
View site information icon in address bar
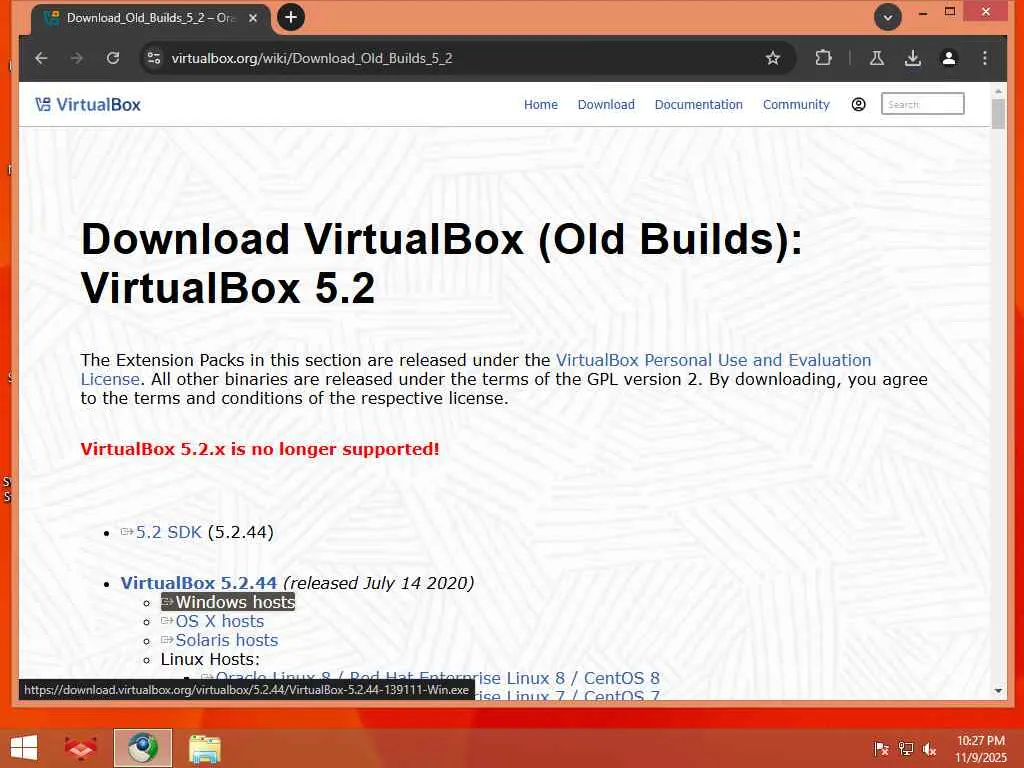(x=154, y=58)
